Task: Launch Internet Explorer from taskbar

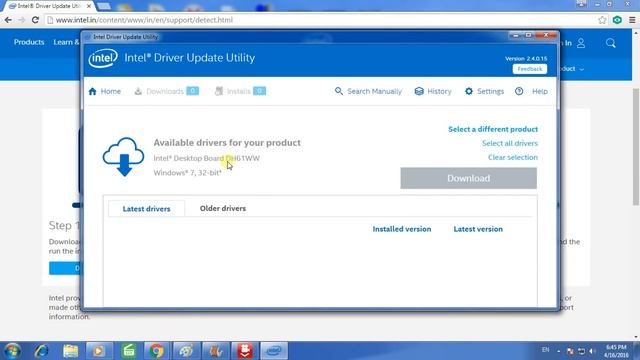Action: pyautogui.click(x=41, y=351)
